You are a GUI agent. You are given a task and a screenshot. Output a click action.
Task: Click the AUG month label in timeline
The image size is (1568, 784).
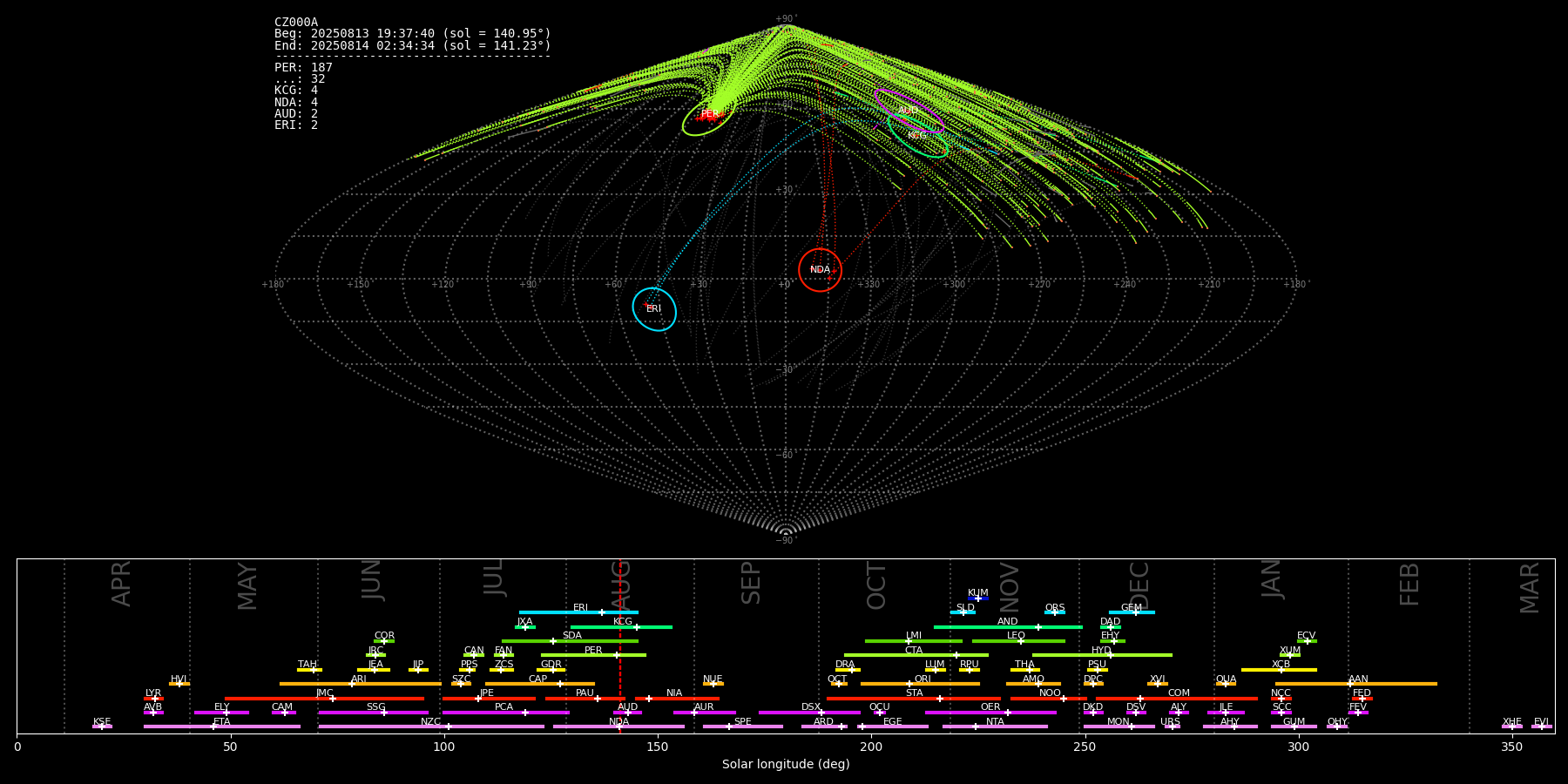621,585
